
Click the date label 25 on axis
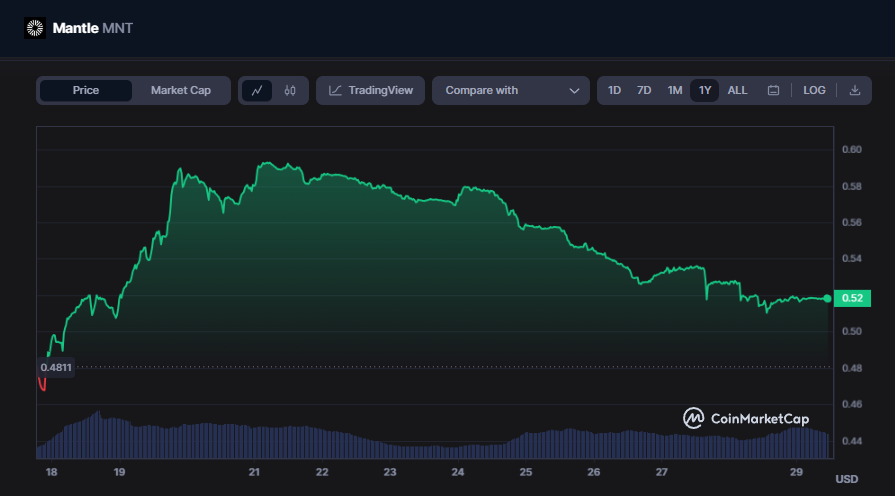click(526, 472)
